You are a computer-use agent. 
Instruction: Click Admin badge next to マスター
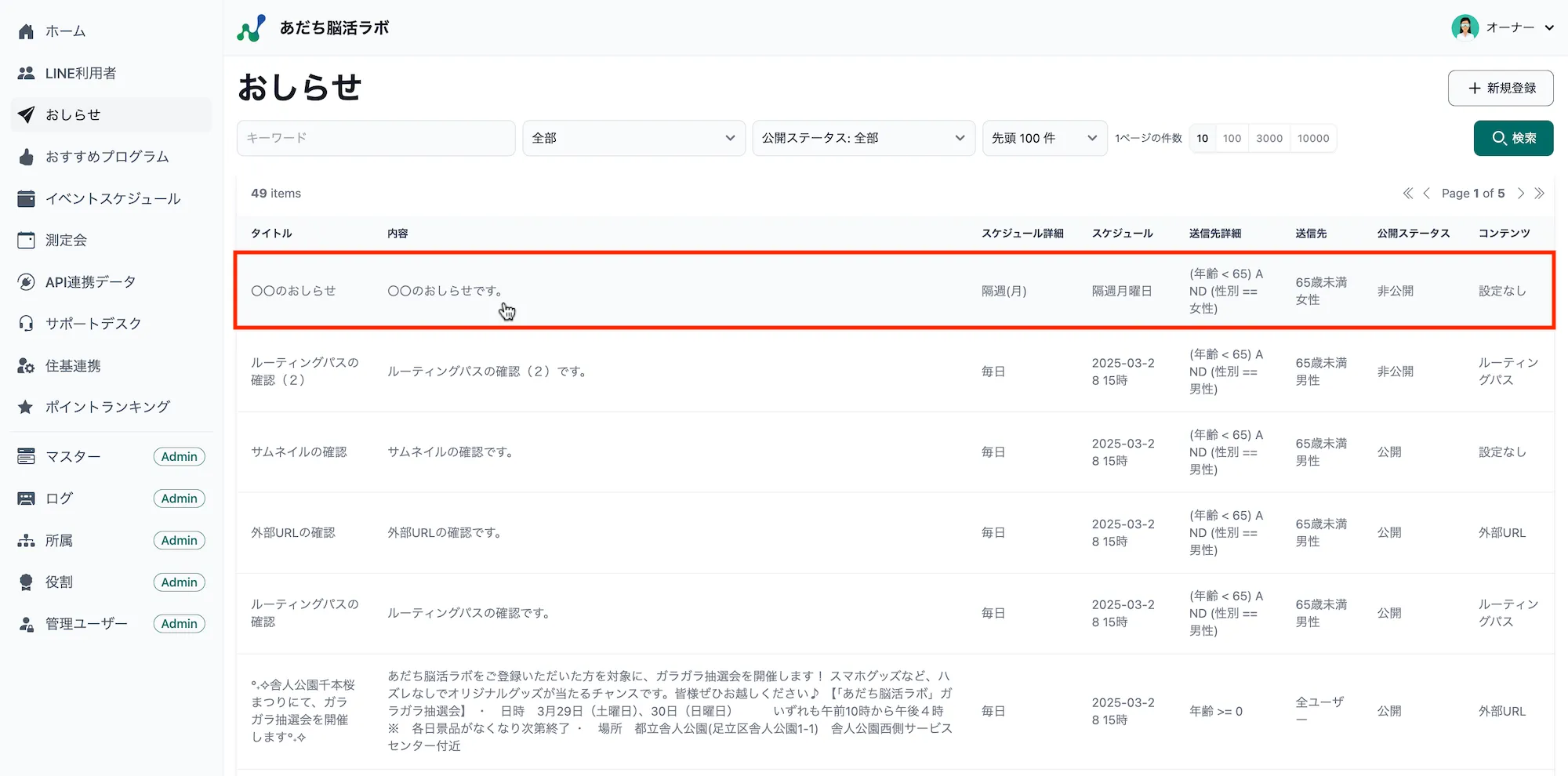[x=180, y=457]
